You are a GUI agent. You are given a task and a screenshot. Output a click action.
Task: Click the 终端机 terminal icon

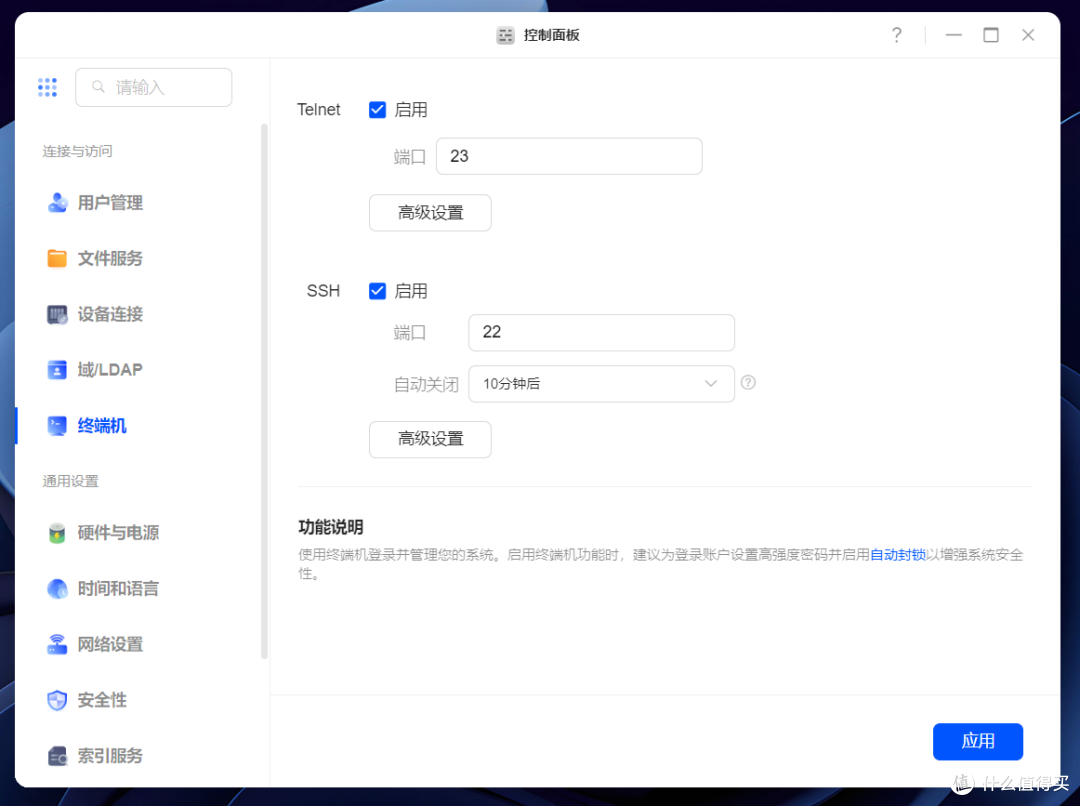(x=57, y=426)
